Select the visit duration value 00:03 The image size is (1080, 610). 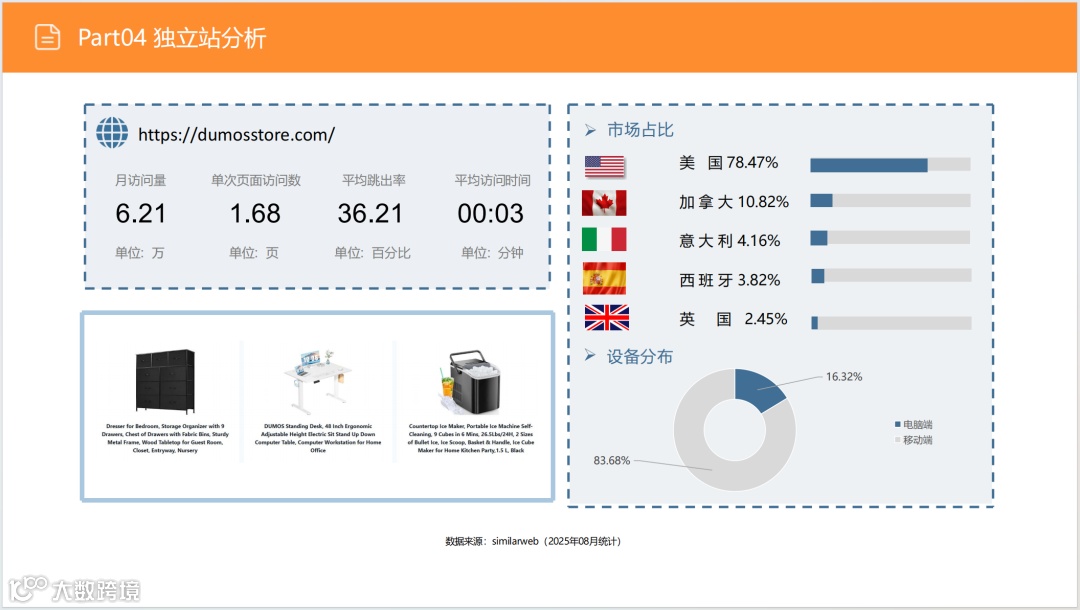pyautogui.click(x=490, y=213)
